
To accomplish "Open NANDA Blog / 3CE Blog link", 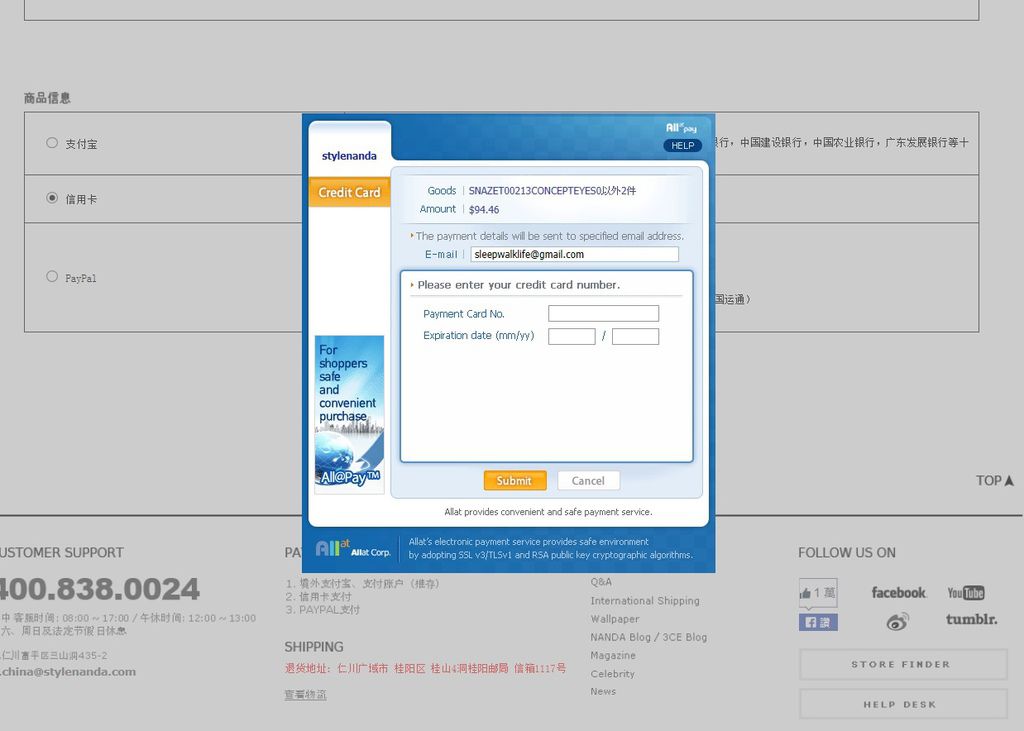I will pyautogui.click(x=648, y=637).
